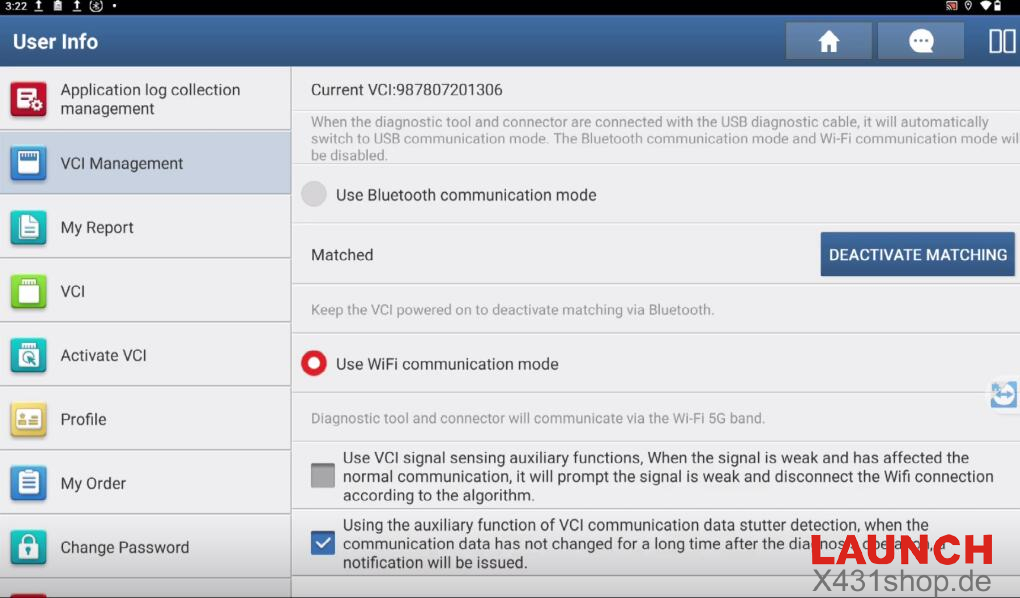Image resolution: width=1020 pixels, height=598 pixels.
Task: Tap the yellow Profile card icon
Action: point(28,419)
